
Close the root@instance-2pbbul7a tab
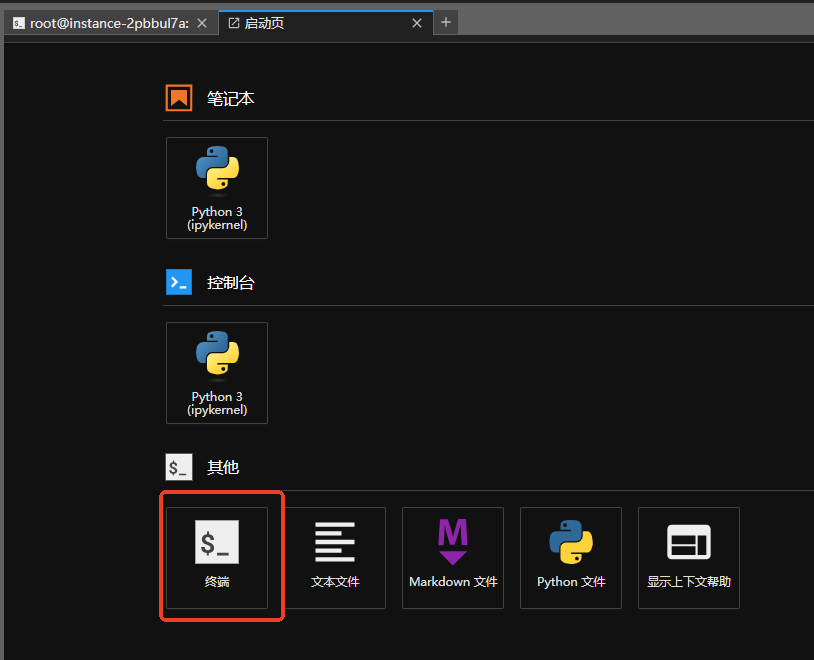click(202, 23)
